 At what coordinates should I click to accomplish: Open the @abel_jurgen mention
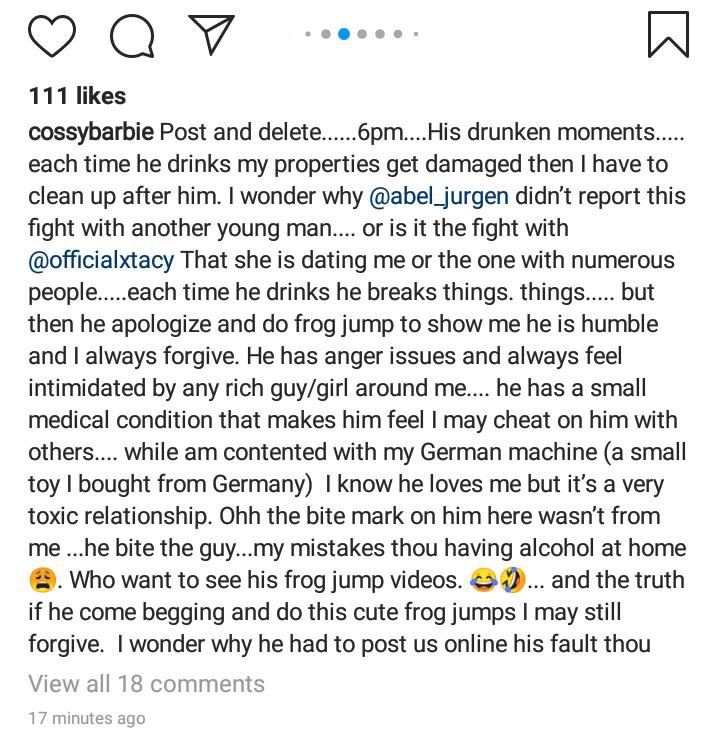452,196
